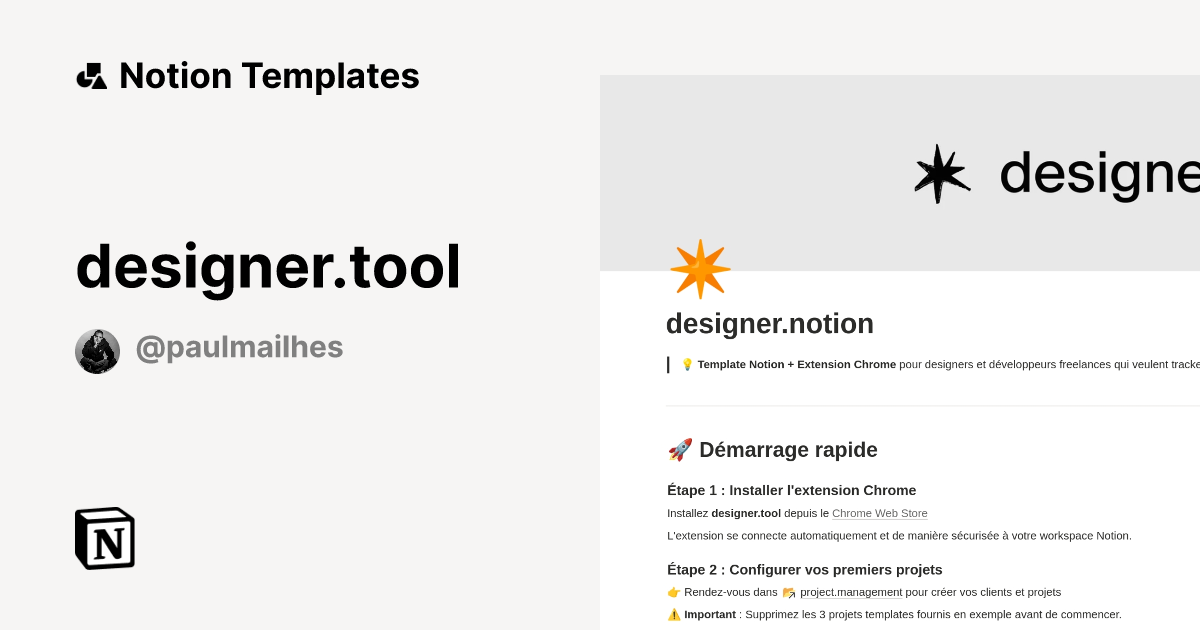The image size is (1200, 630).
Task: Click the paulmailhes avatar photo
Action: [x=97, y=351]
